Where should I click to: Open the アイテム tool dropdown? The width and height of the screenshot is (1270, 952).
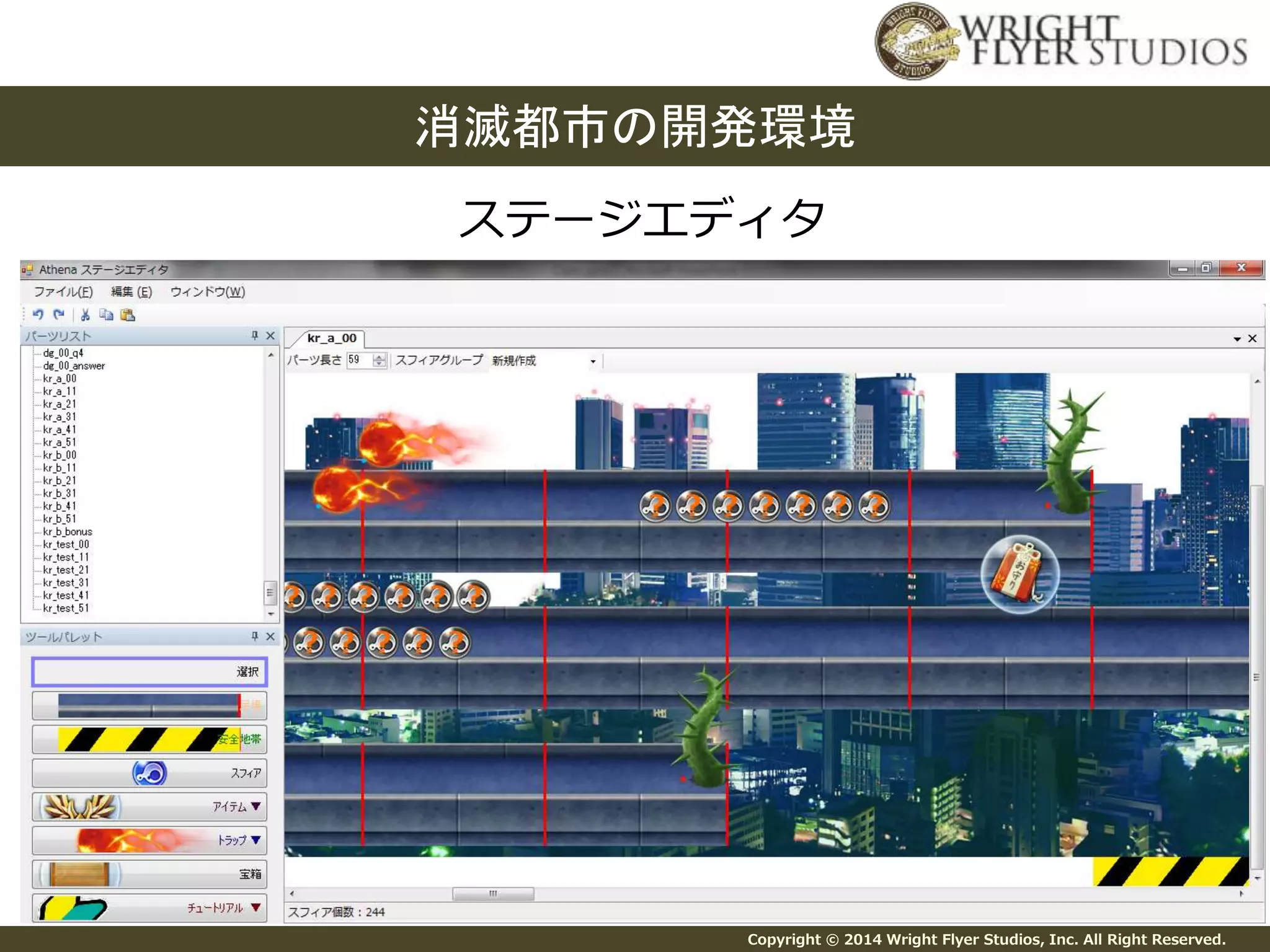(149, 806)
